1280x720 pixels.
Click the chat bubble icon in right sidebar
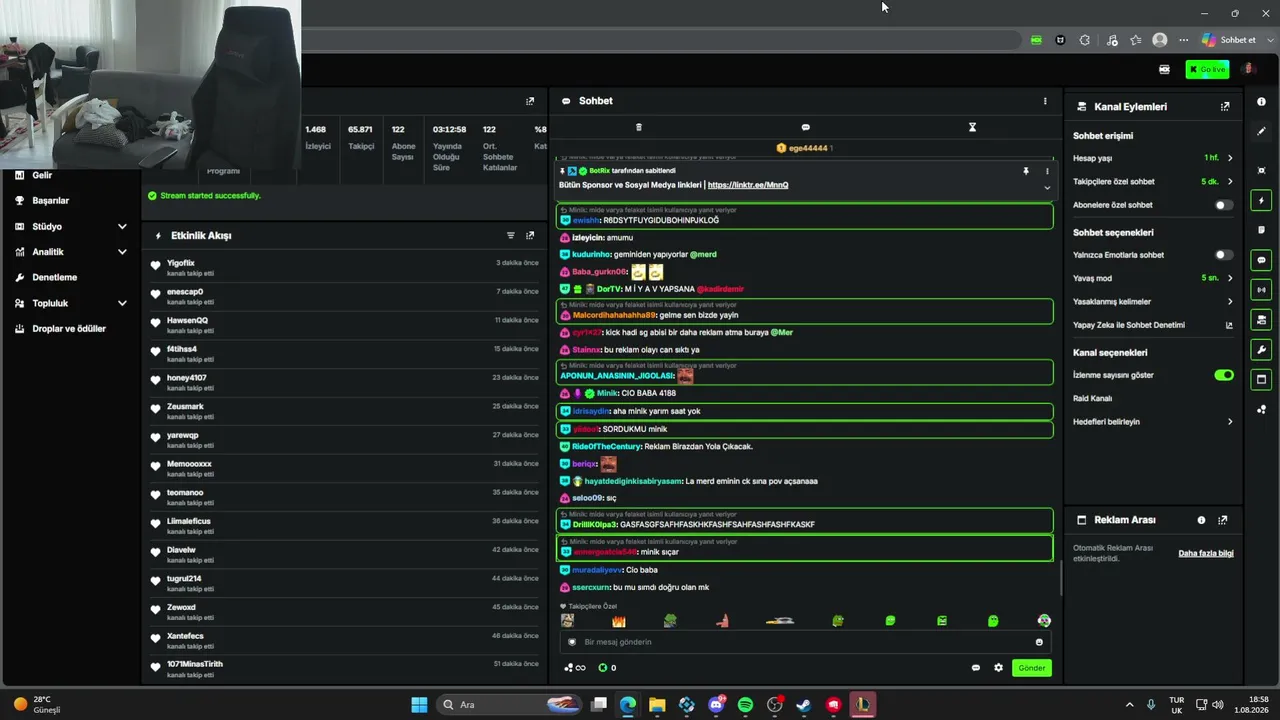(1261, 260)
